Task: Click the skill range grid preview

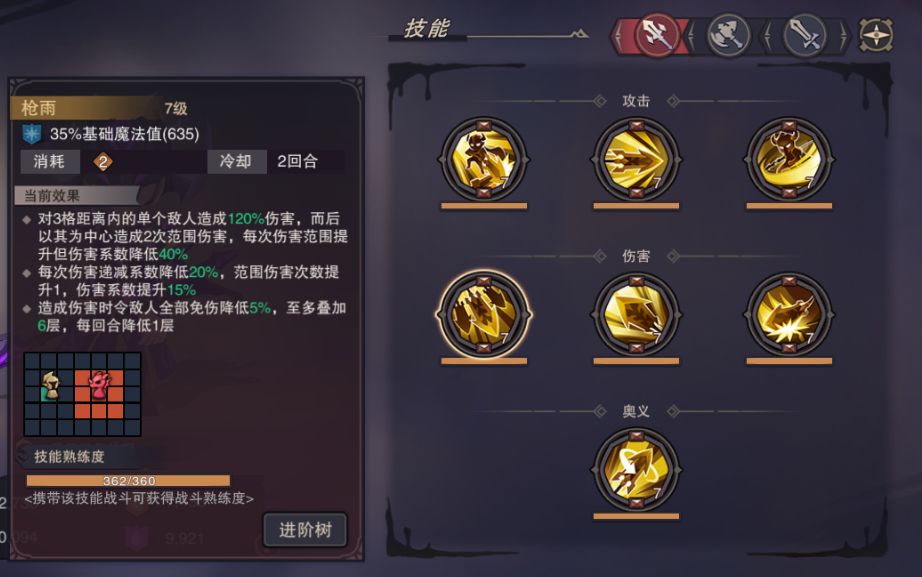Action: pos(82,394)
